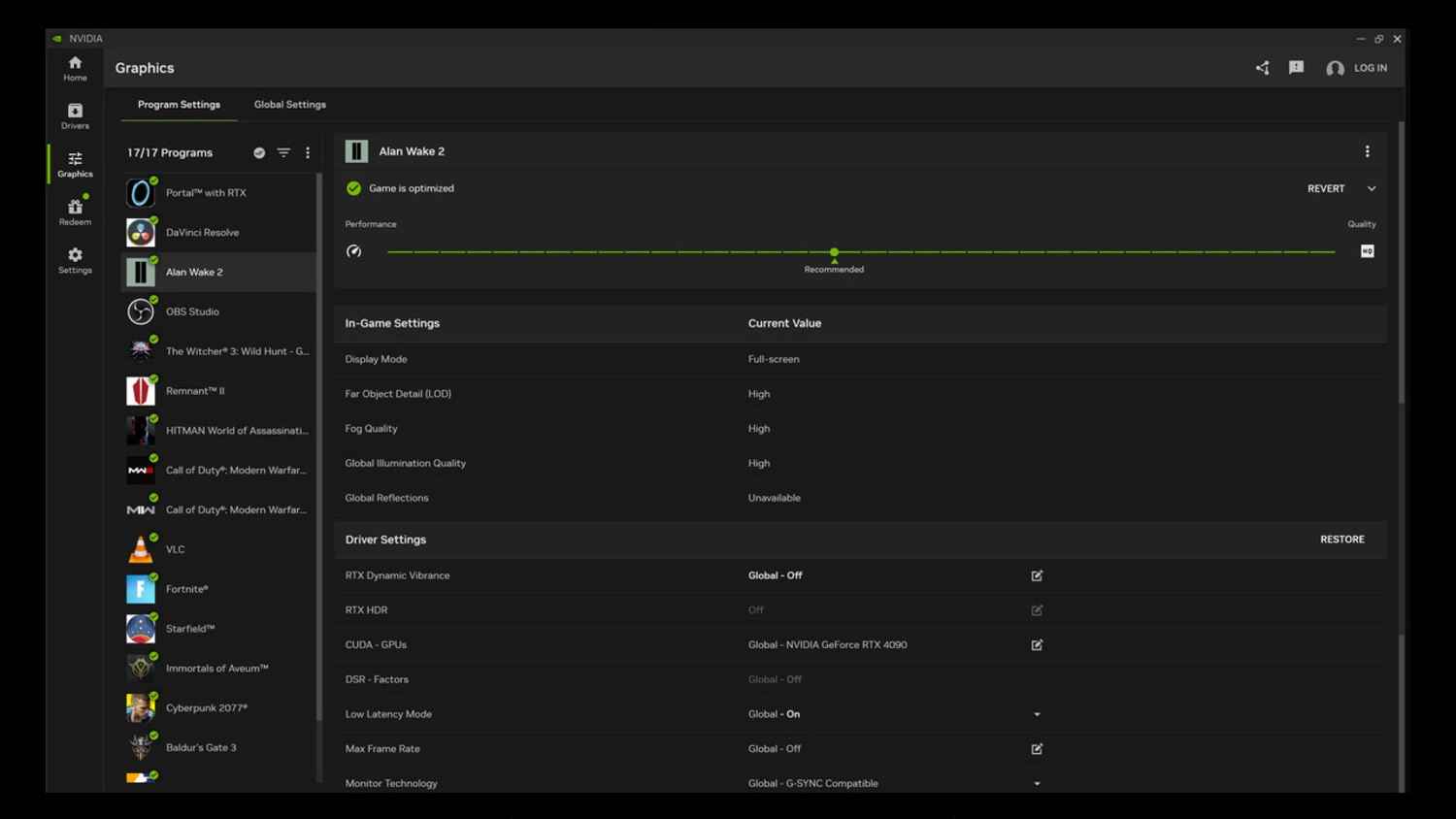
Task: Open the programs filter icon
Action: point(282,152)
